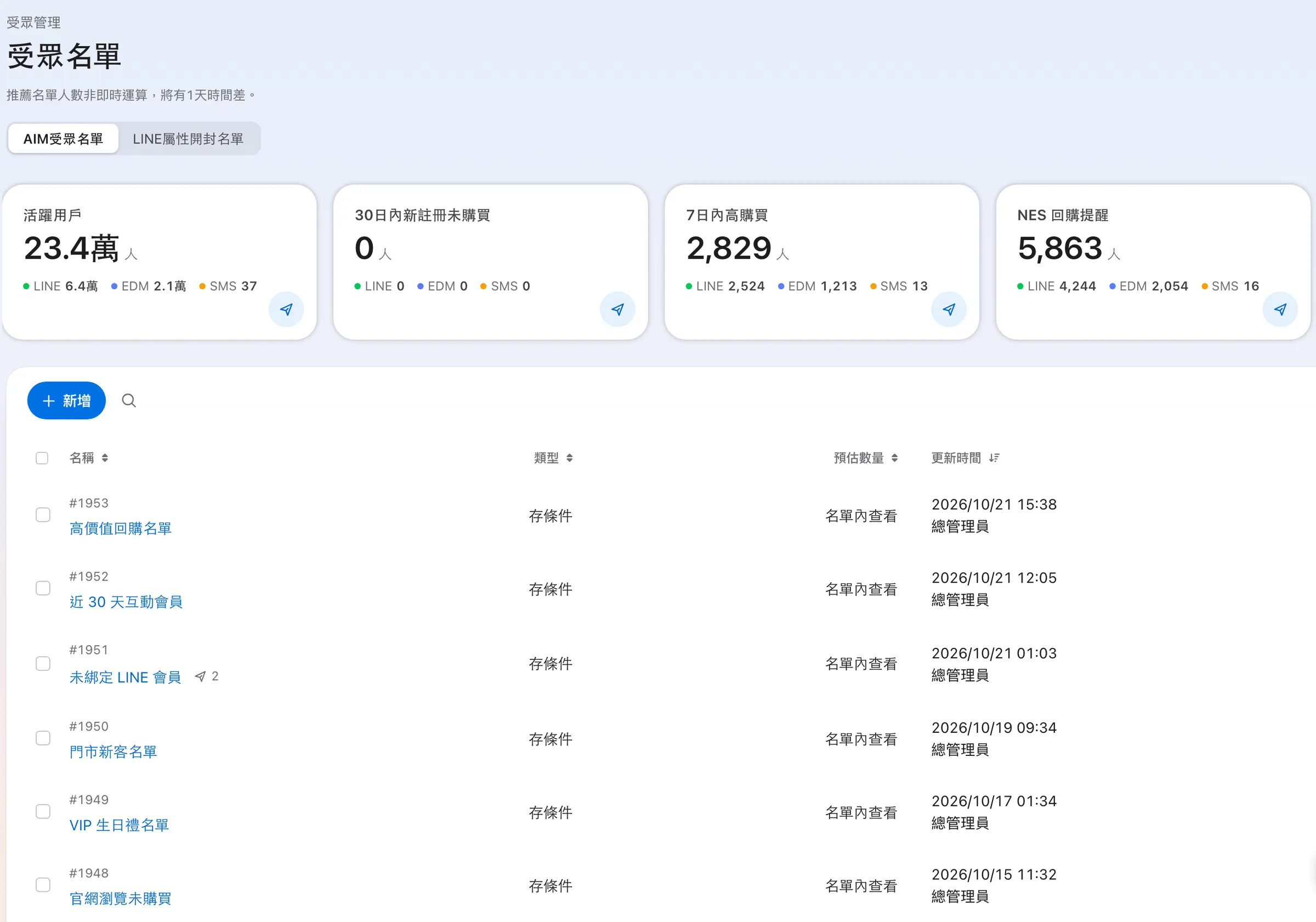The height and width of the screenshot is (922, 1316).
Task: Click the send icon on NES 回購提醒 card
Action: pos(1280,309)
